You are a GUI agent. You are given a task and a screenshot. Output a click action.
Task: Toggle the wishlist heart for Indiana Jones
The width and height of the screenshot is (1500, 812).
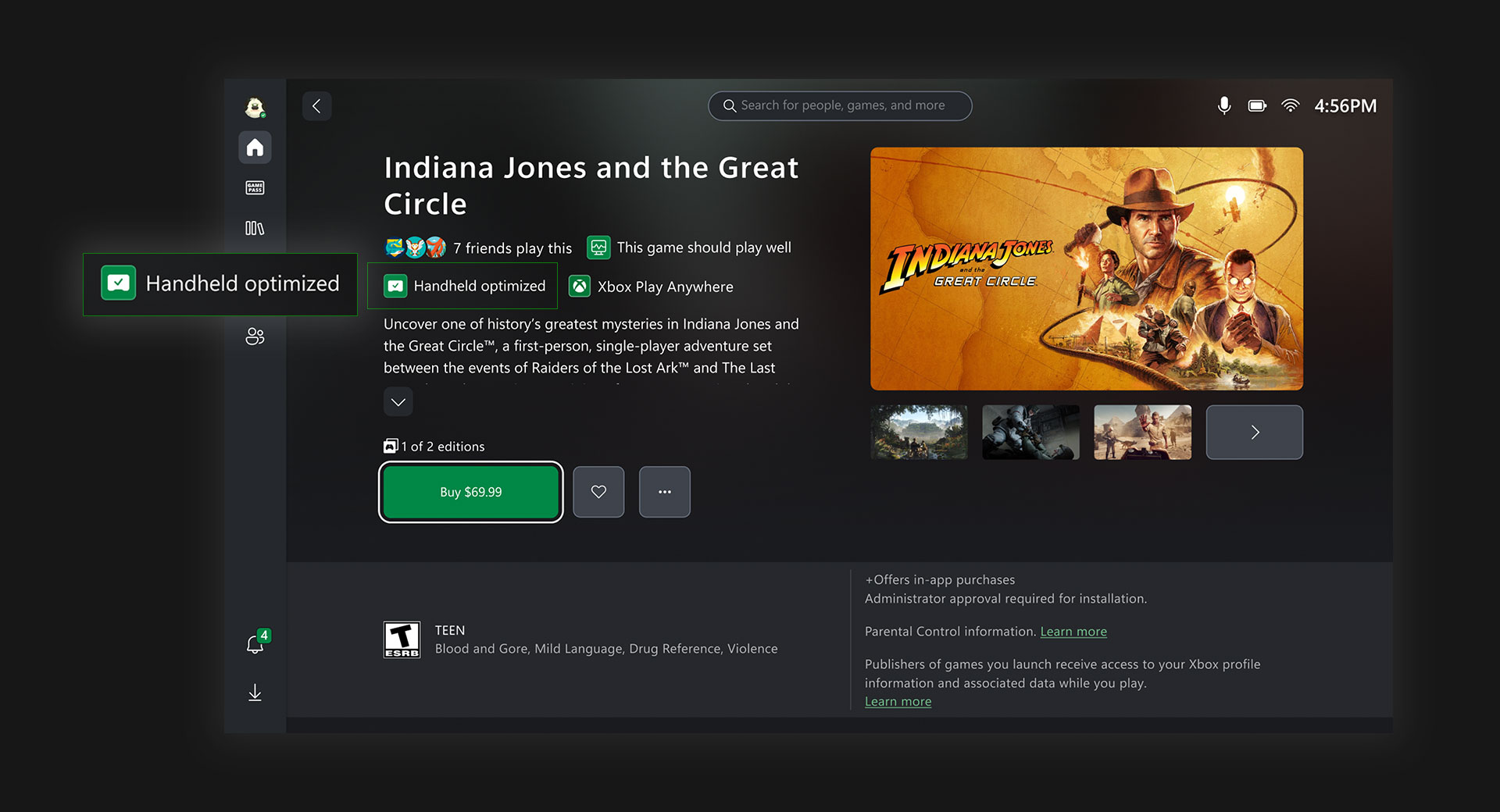click(598, 492)
